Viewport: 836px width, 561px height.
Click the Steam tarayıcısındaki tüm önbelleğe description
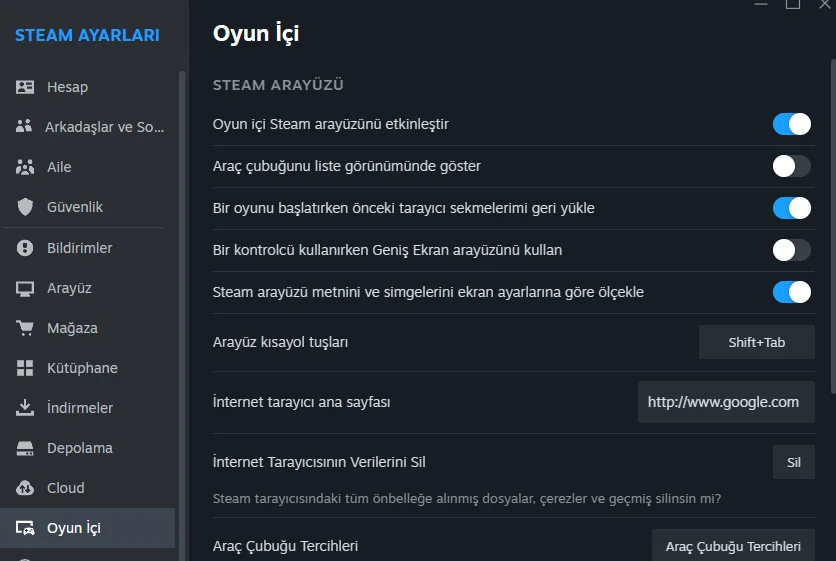(x=467, y=499)
